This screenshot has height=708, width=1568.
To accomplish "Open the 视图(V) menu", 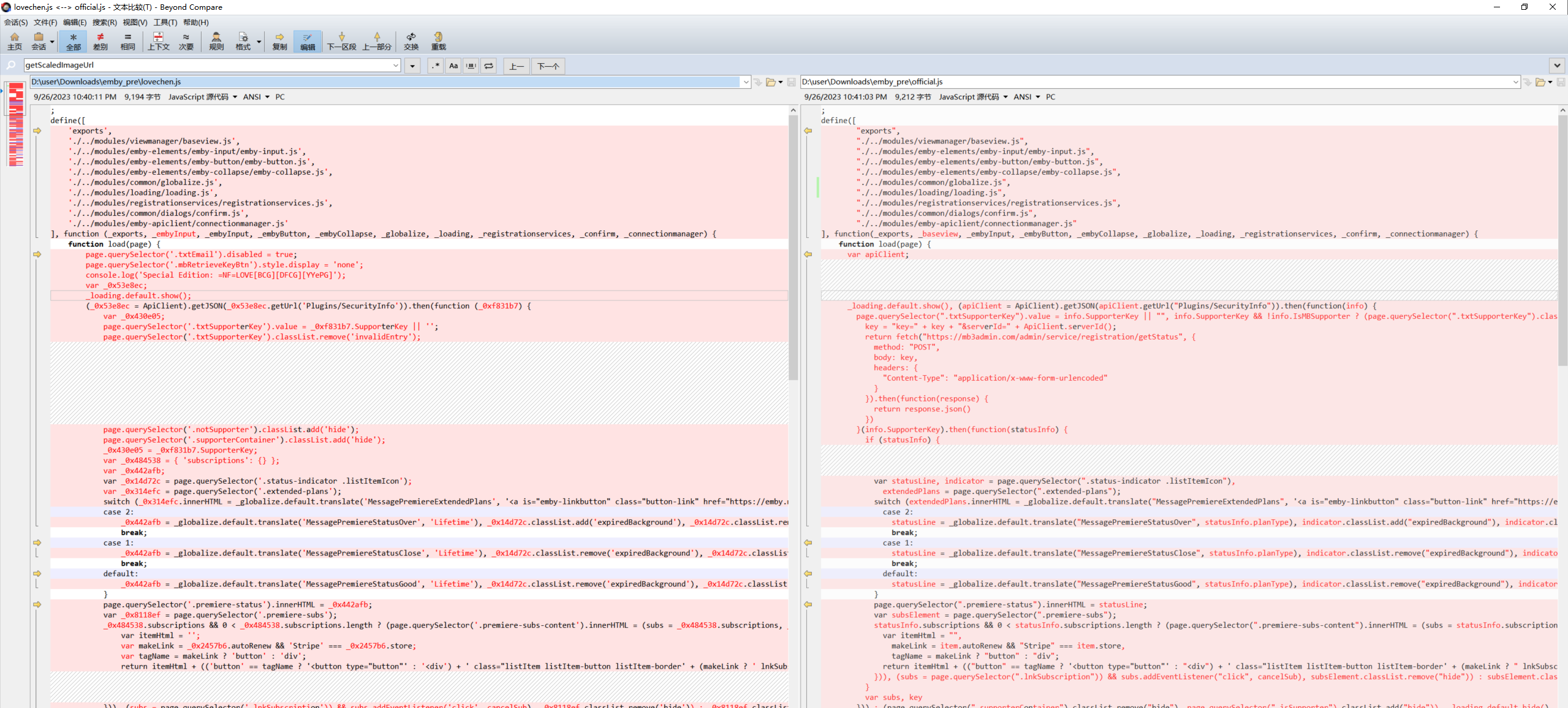I will pos(135,22).
